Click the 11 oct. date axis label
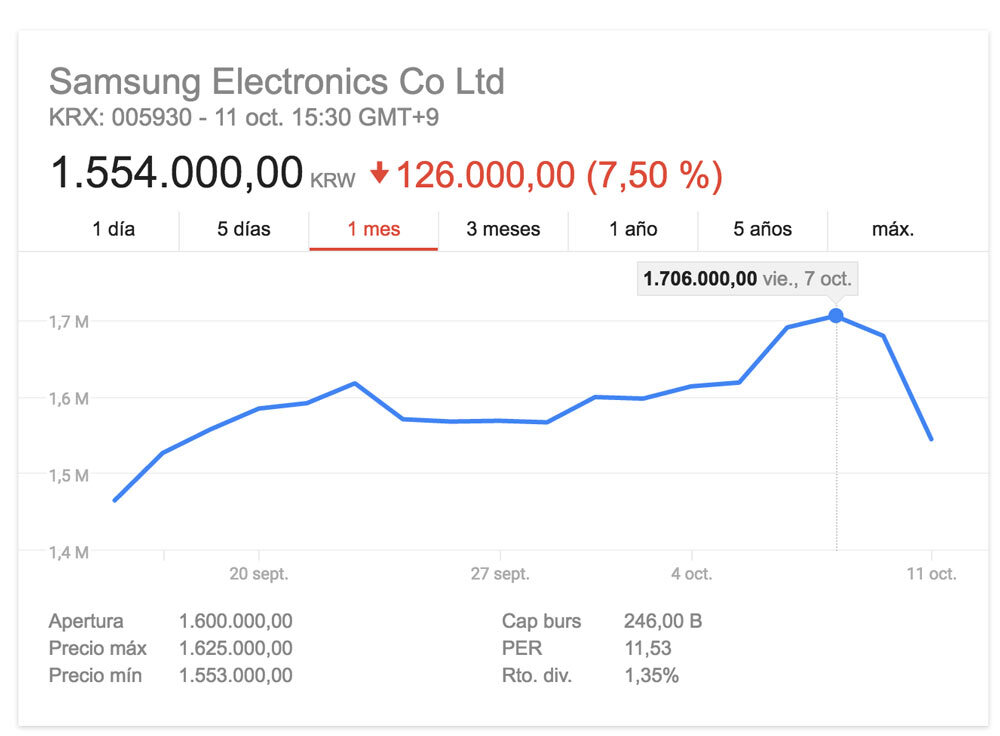 (x=931, y=574)
